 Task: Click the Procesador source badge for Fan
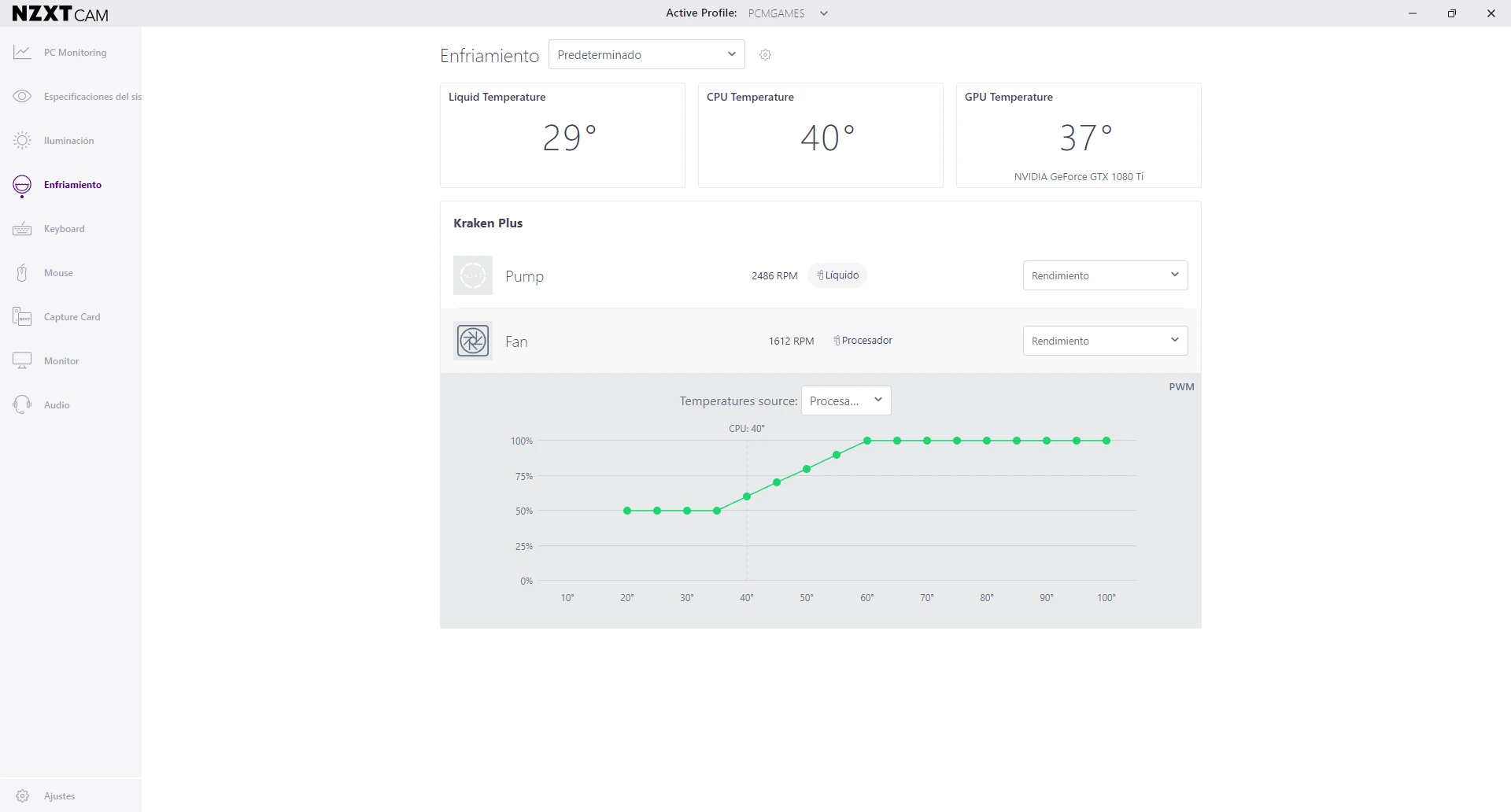[x=863, y=341]
